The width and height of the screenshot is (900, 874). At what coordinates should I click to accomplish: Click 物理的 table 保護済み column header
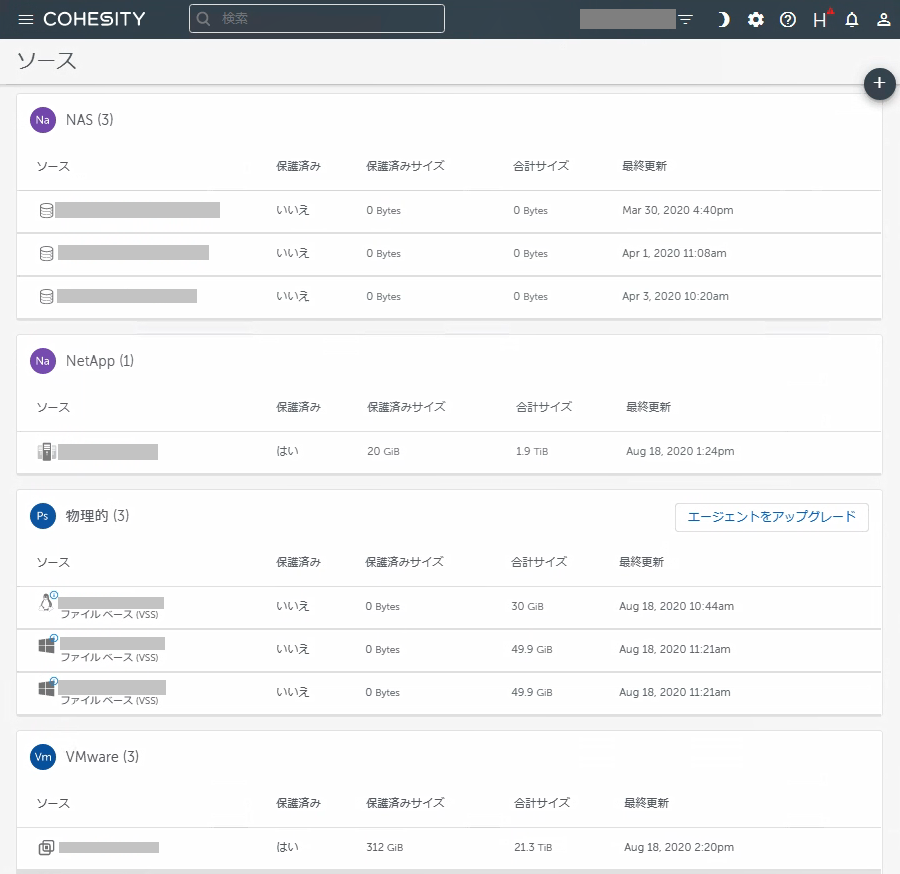298,562
